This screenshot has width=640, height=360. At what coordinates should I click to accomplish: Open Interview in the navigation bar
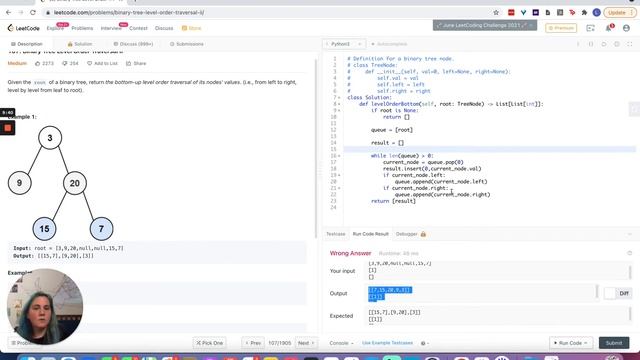tap(111, 28)
